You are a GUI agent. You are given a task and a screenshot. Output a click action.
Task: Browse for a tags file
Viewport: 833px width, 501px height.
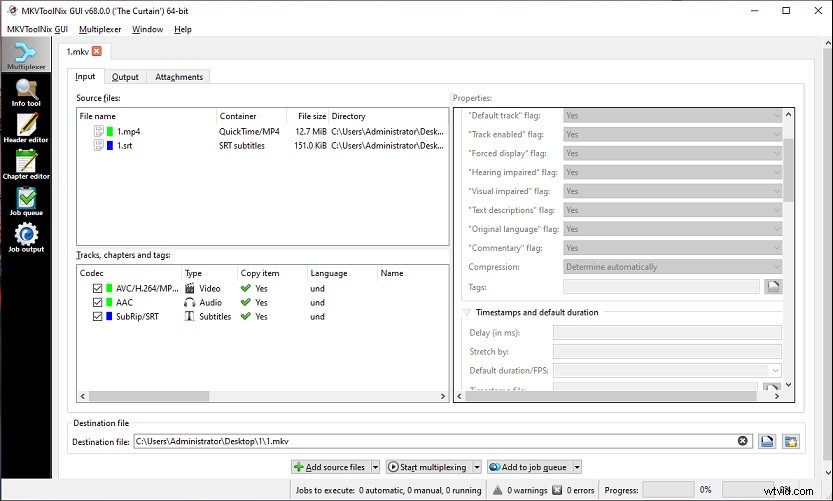click(x=773, y=287)
